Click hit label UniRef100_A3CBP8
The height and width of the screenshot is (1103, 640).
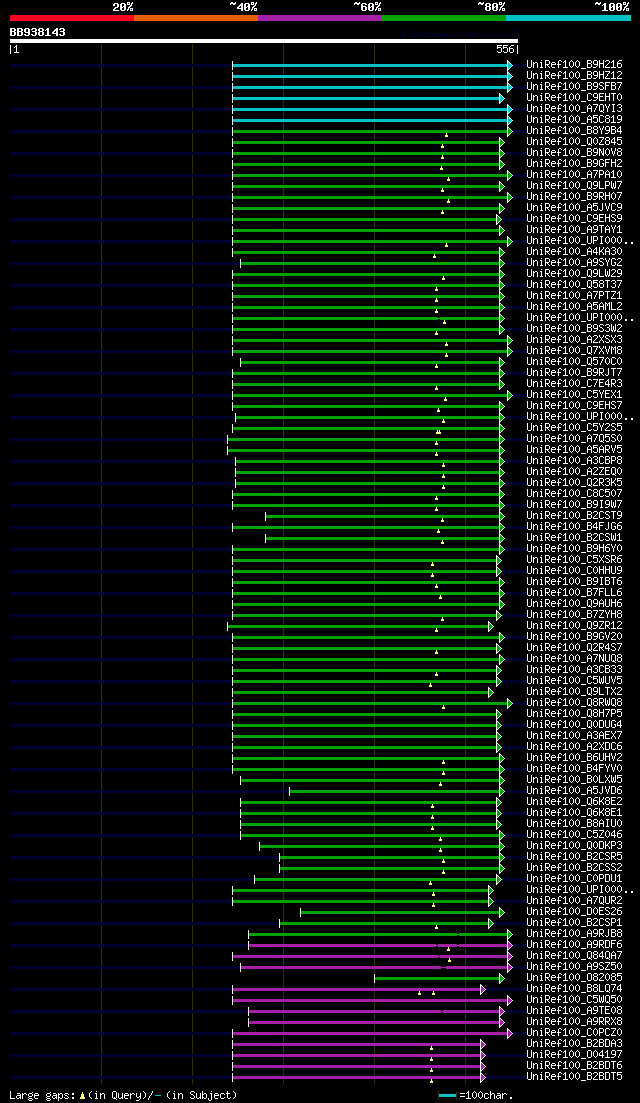pyautogui.click(x=574, y=461)
